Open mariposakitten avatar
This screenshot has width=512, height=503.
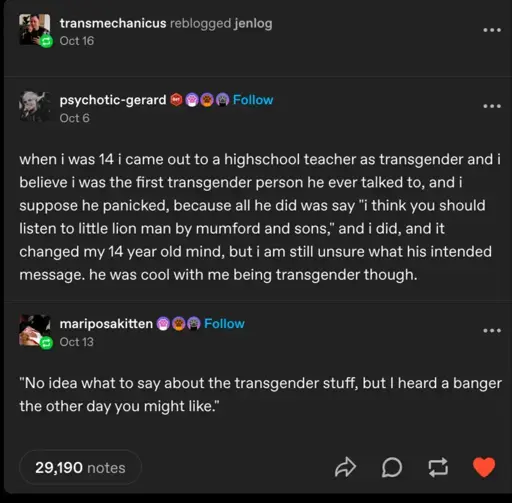point(35,331)
